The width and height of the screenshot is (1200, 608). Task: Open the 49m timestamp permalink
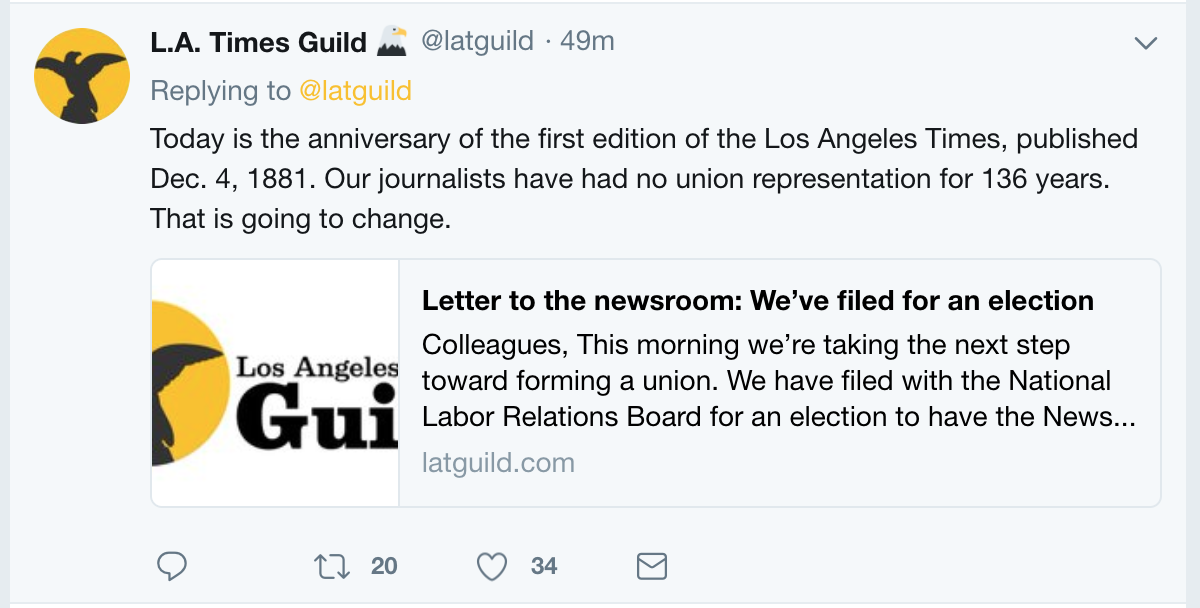click(x=587, y=42)
